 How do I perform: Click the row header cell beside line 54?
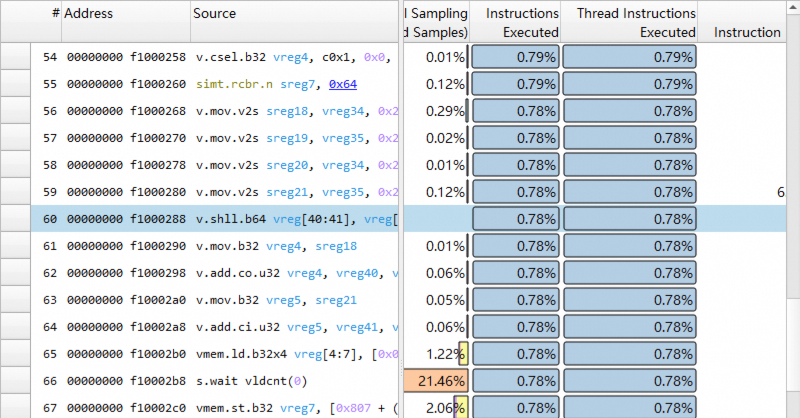15,57
